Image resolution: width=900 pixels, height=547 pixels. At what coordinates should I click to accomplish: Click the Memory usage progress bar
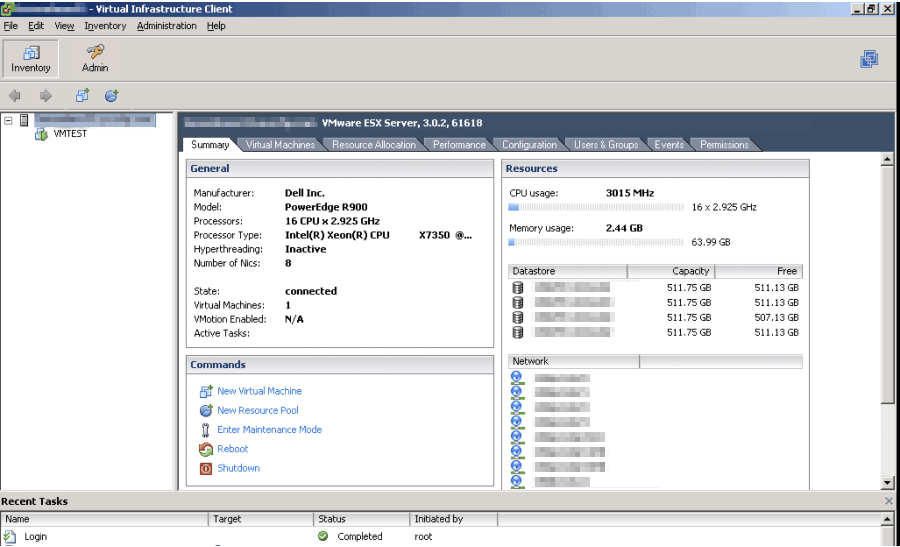point(596,242)
